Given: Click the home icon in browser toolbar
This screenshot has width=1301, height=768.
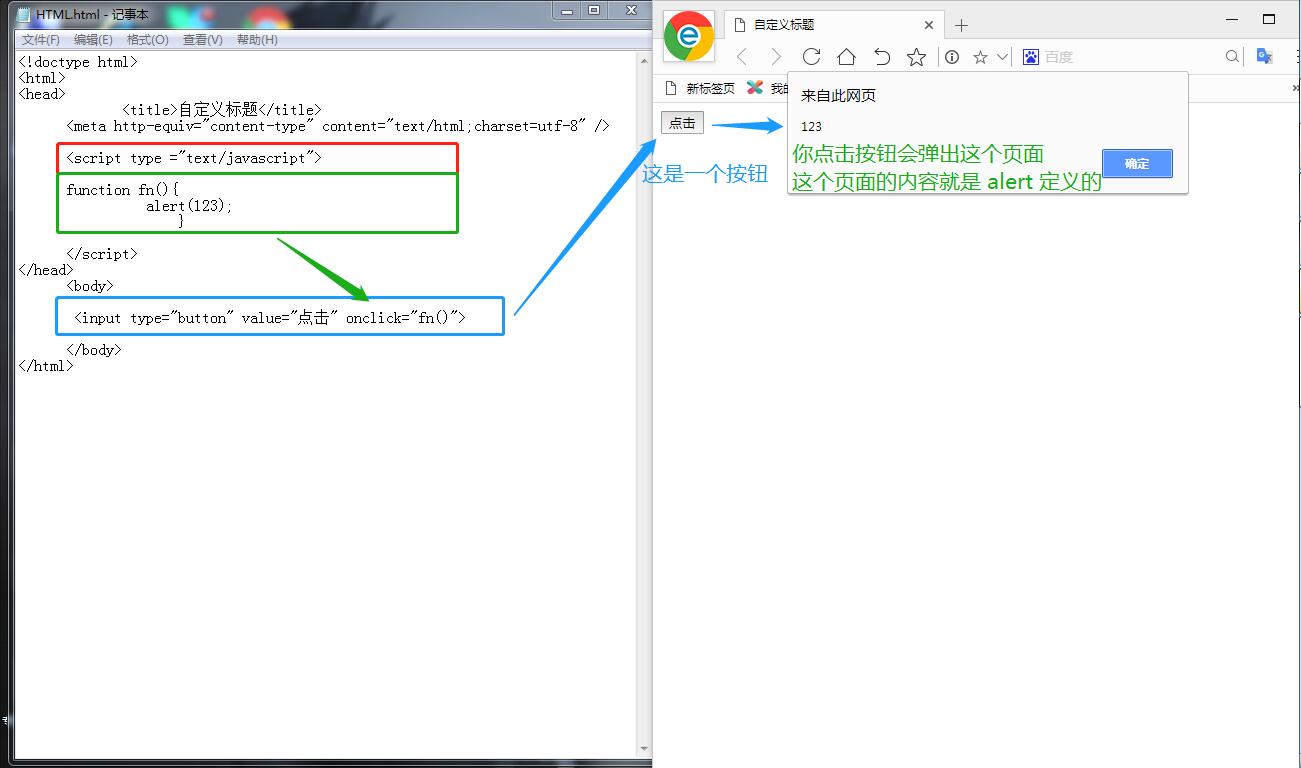Looking at the screenshot, I should click(846, 56).
